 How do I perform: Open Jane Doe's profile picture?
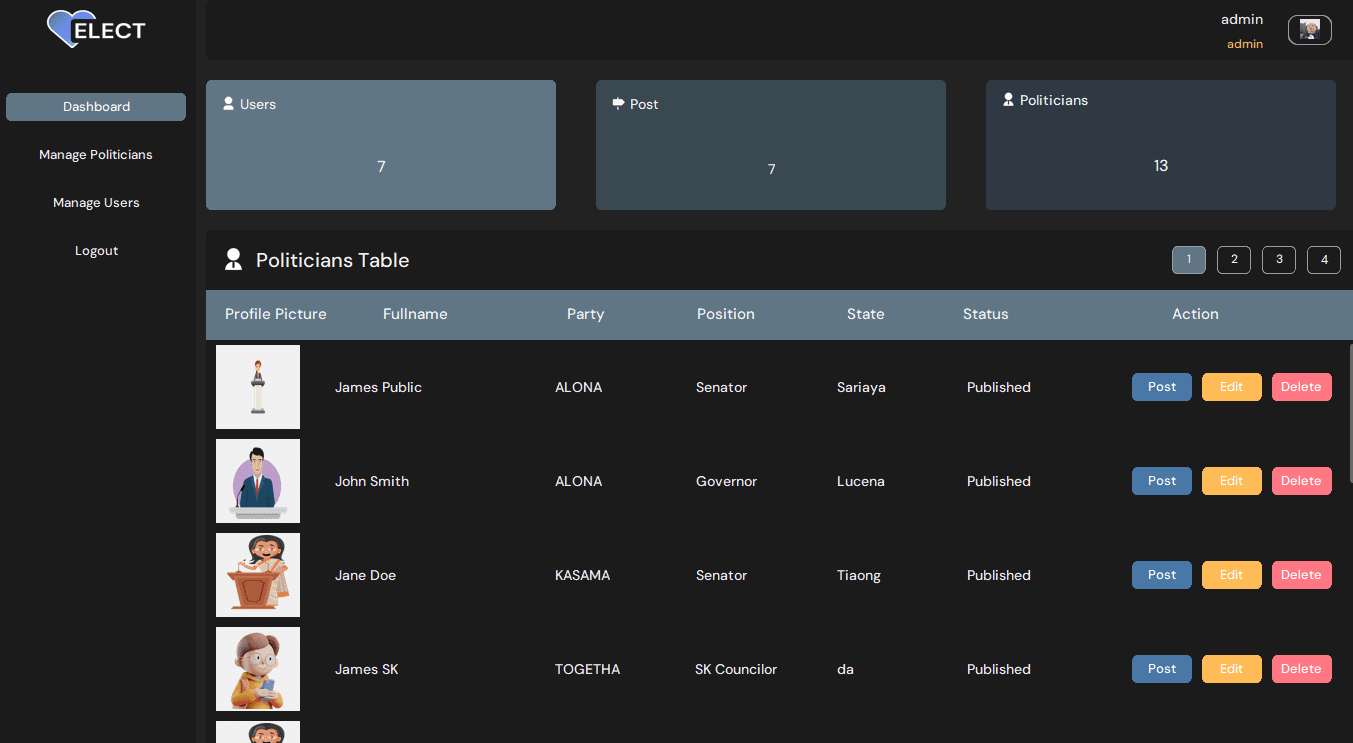pos(258,575)
